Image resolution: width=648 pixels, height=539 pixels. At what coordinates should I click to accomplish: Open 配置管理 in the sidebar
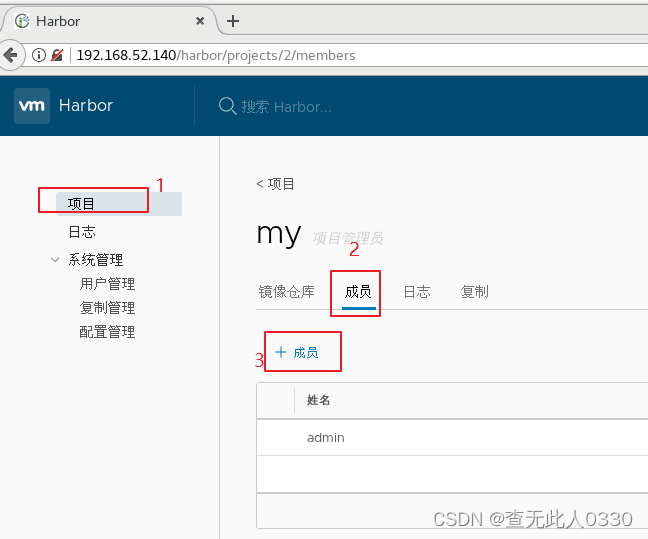coord(107,332)
